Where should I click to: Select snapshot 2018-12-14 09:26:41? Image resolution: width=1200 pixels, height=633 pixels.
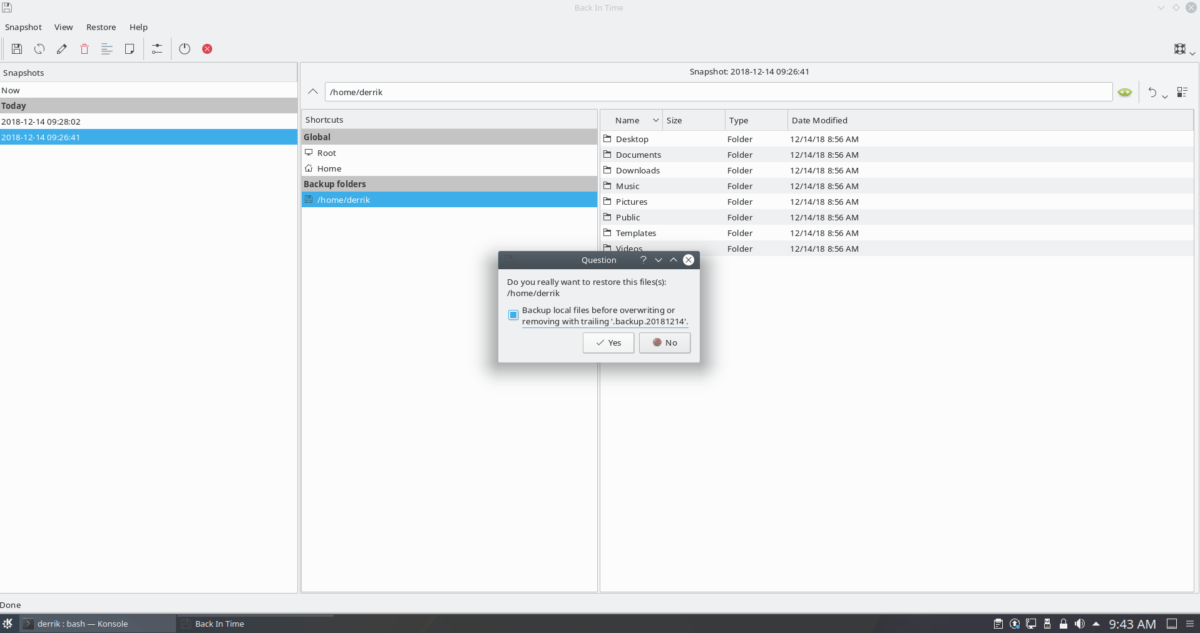click(x=149, y=137)
